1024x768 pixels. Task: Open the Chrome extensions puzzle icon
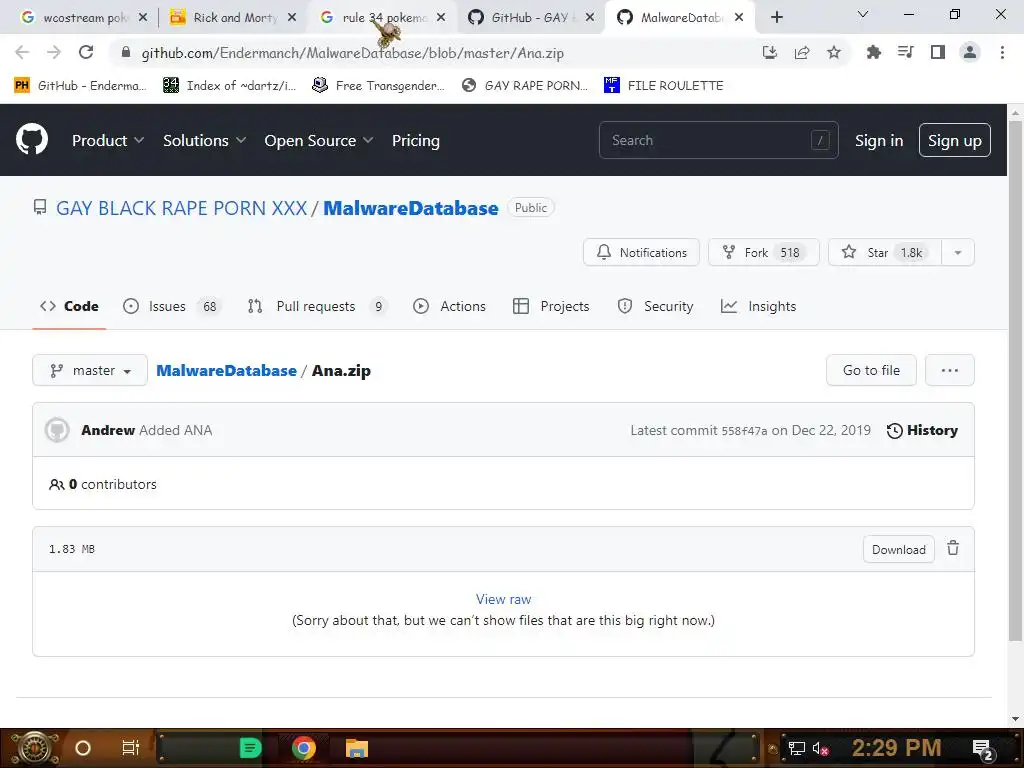[873, 52]
